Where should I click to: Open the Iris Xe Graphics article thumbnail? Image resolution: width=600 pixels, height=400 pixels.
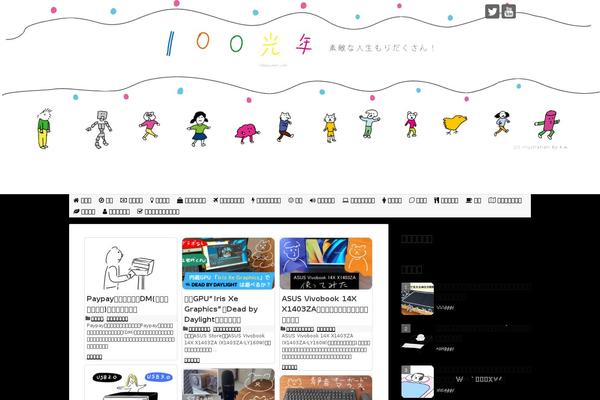(x=228, y=263)
